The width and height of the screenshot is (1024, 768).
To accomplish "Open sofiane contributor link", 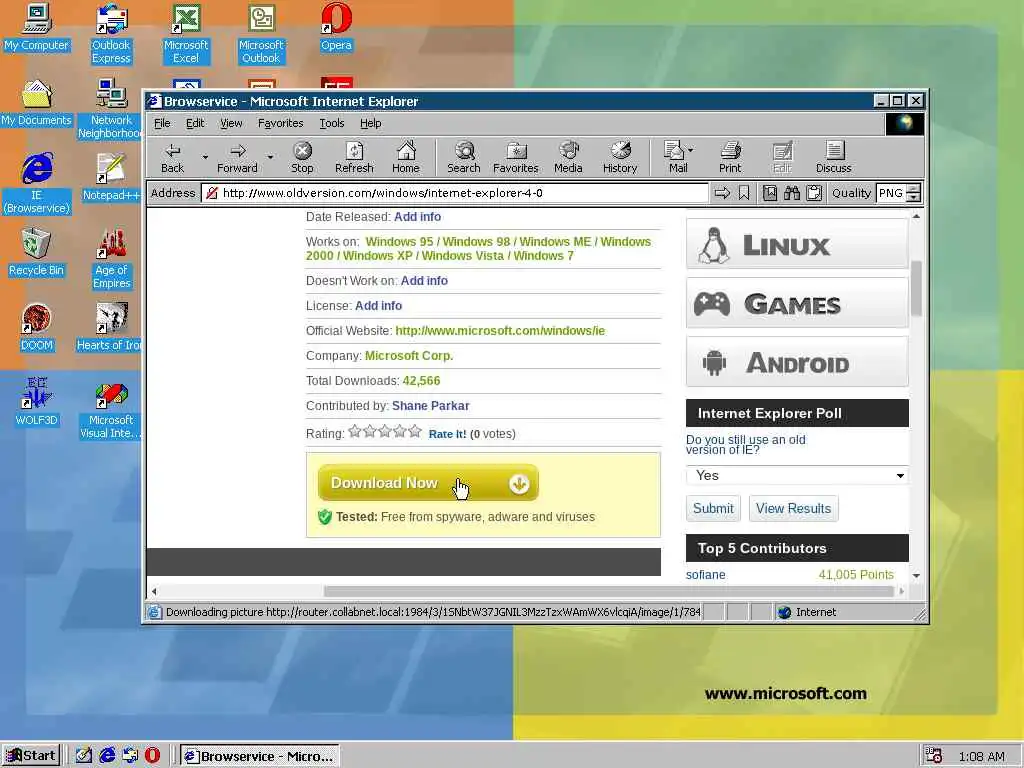I will click(705, 575).
